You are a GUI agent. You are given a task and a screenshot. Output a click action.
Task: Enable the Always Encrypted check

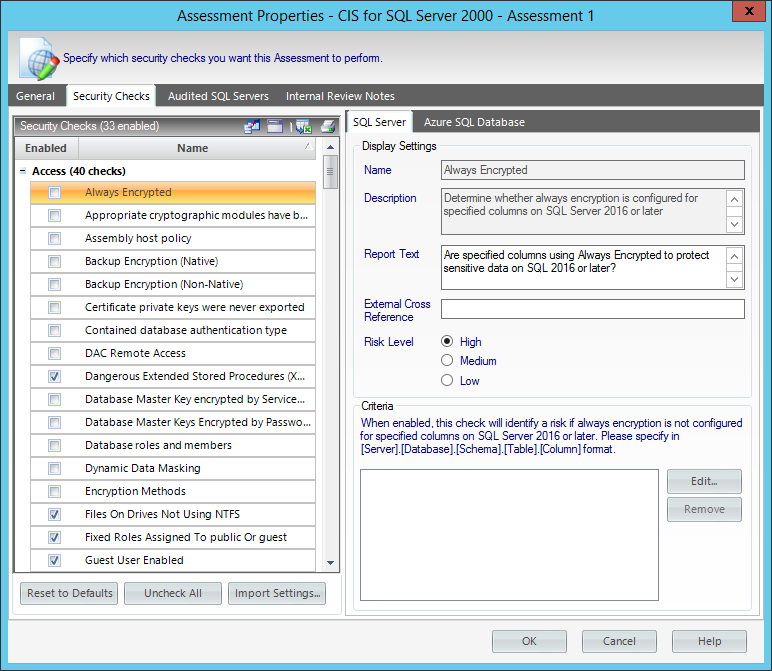(x=55, y=192)
